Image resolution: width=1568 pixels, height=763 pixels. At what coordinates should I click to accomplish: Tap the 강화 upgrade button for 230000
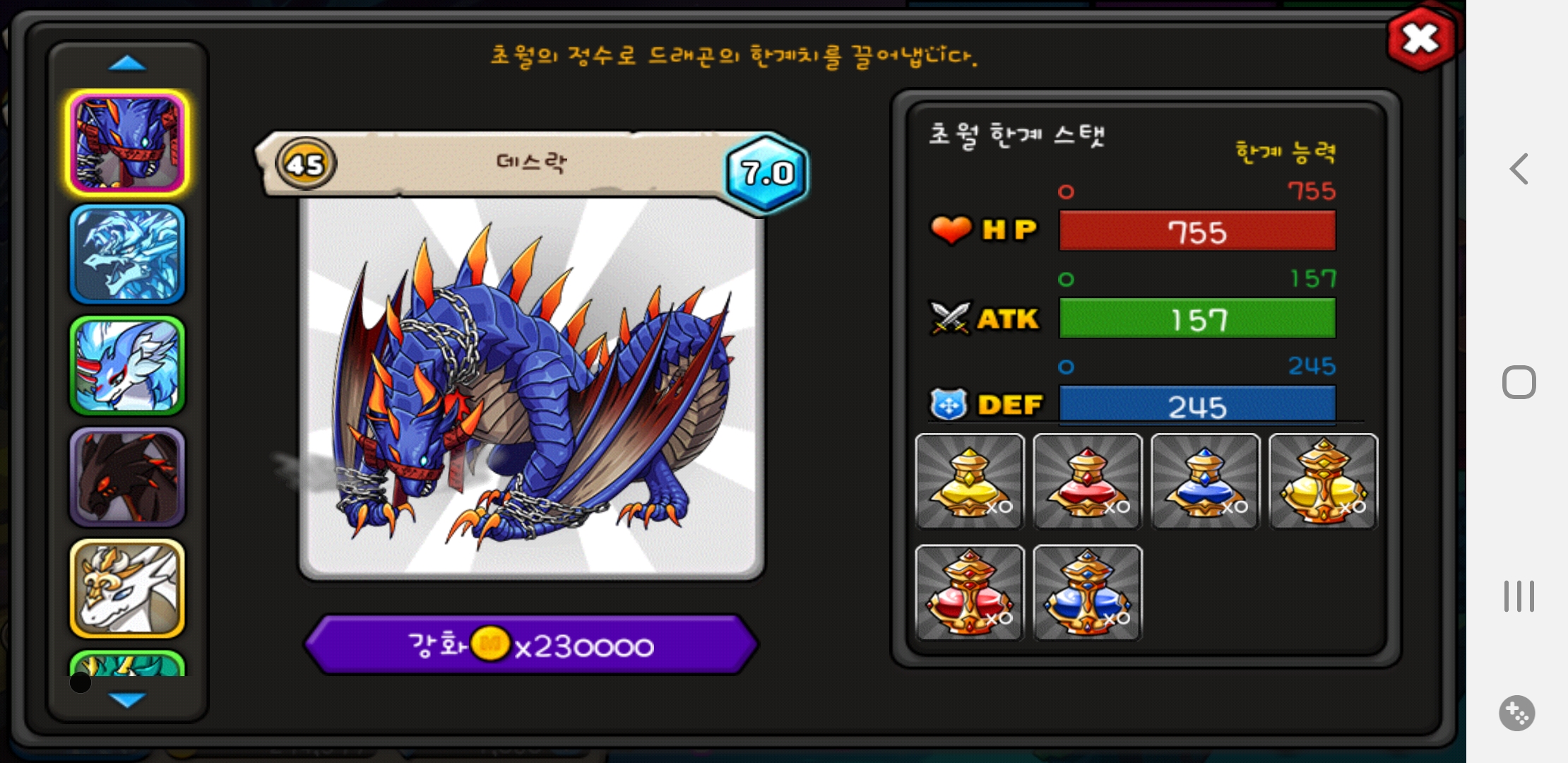click(x=531, y=645)
